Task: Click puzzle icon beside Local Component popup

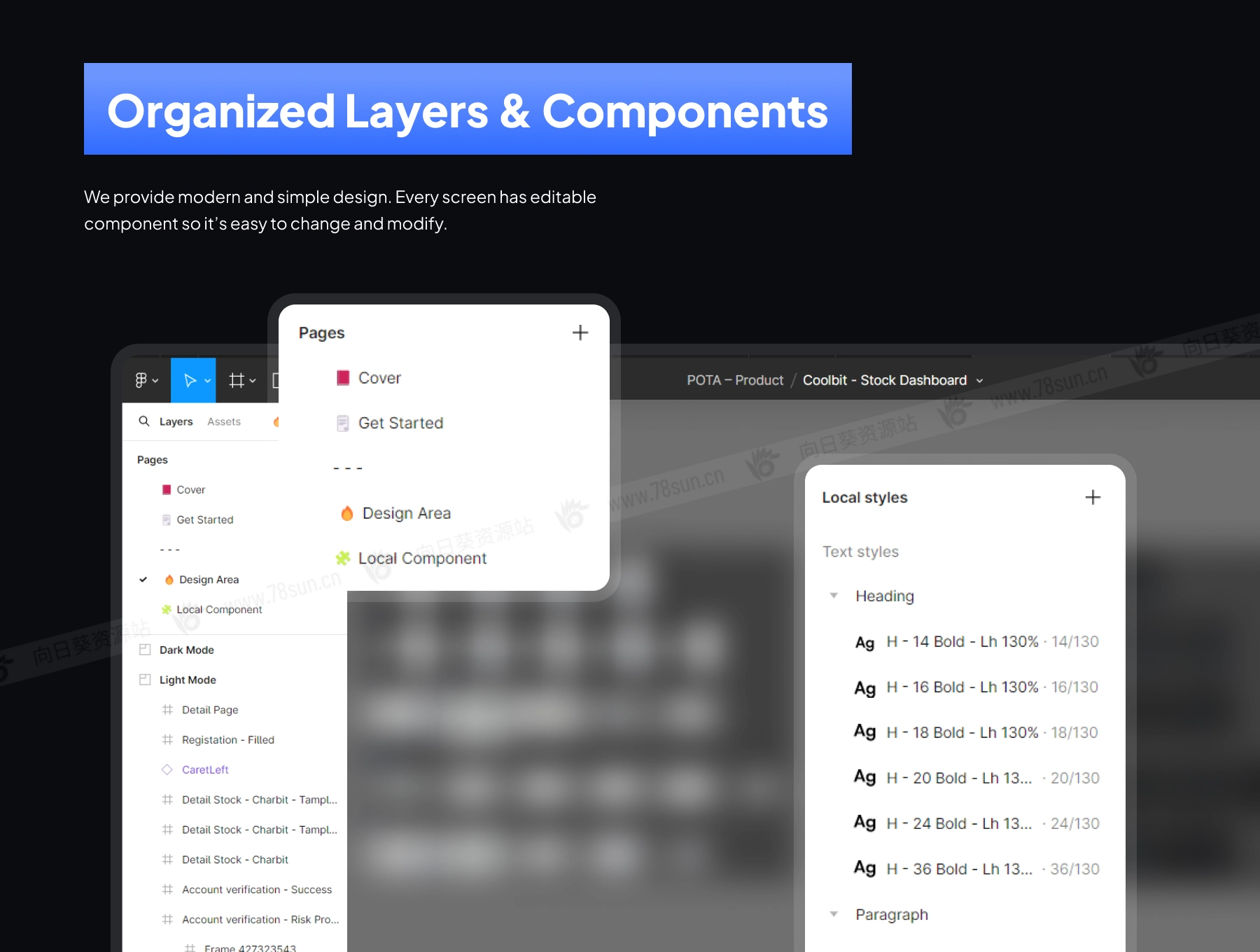Action: 343,558
